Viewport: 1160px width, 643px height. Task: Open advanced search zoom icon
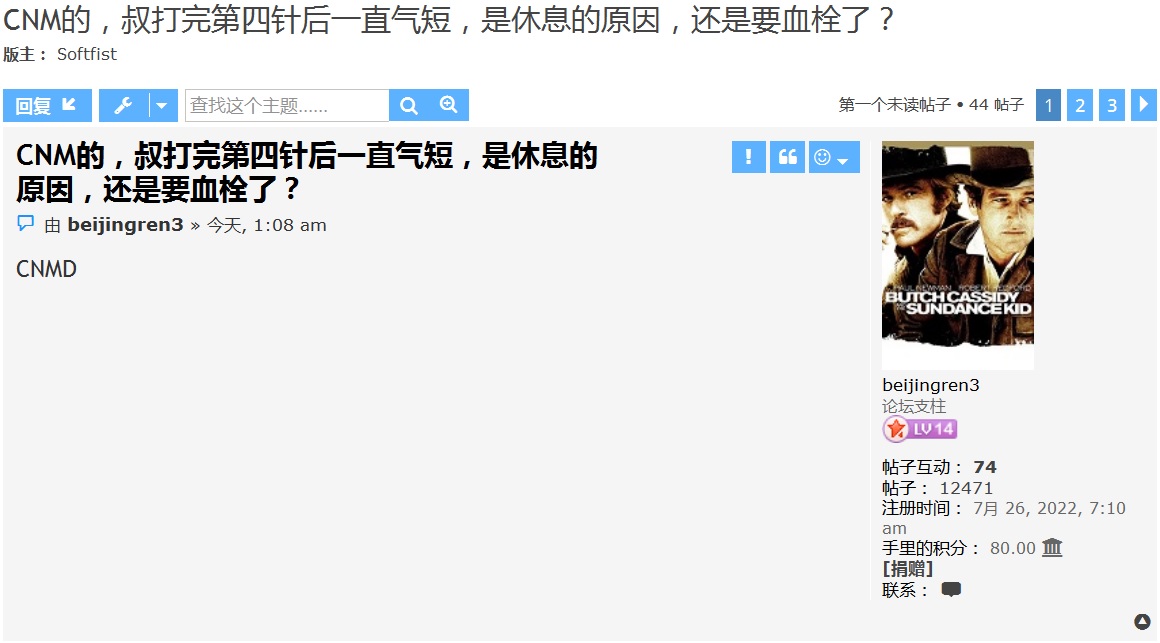[x=449, y=106]
